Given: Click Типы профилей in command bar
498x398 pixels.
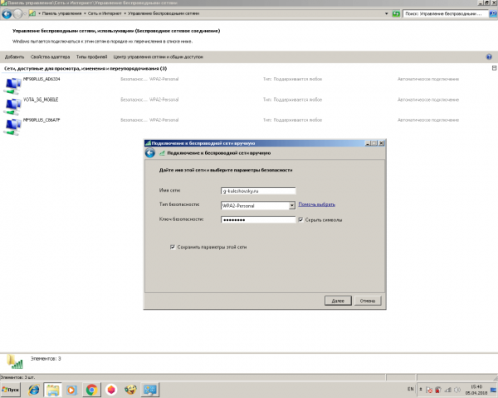Looking at the screenshot, I should click(x=92, y=57).
